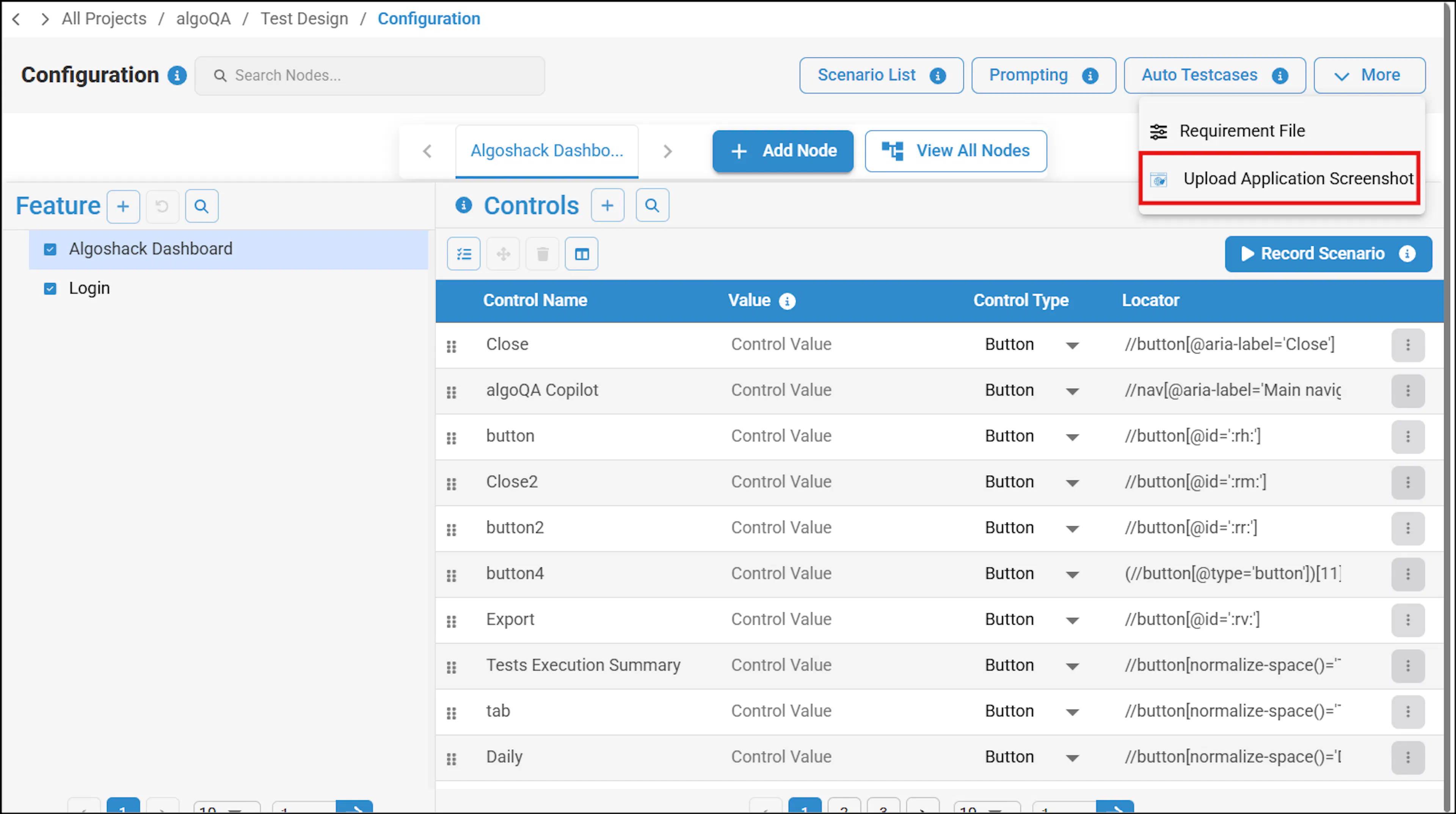Open Control Type dropdown for button4 row
1456x814 pixels.
(1072, 574)
